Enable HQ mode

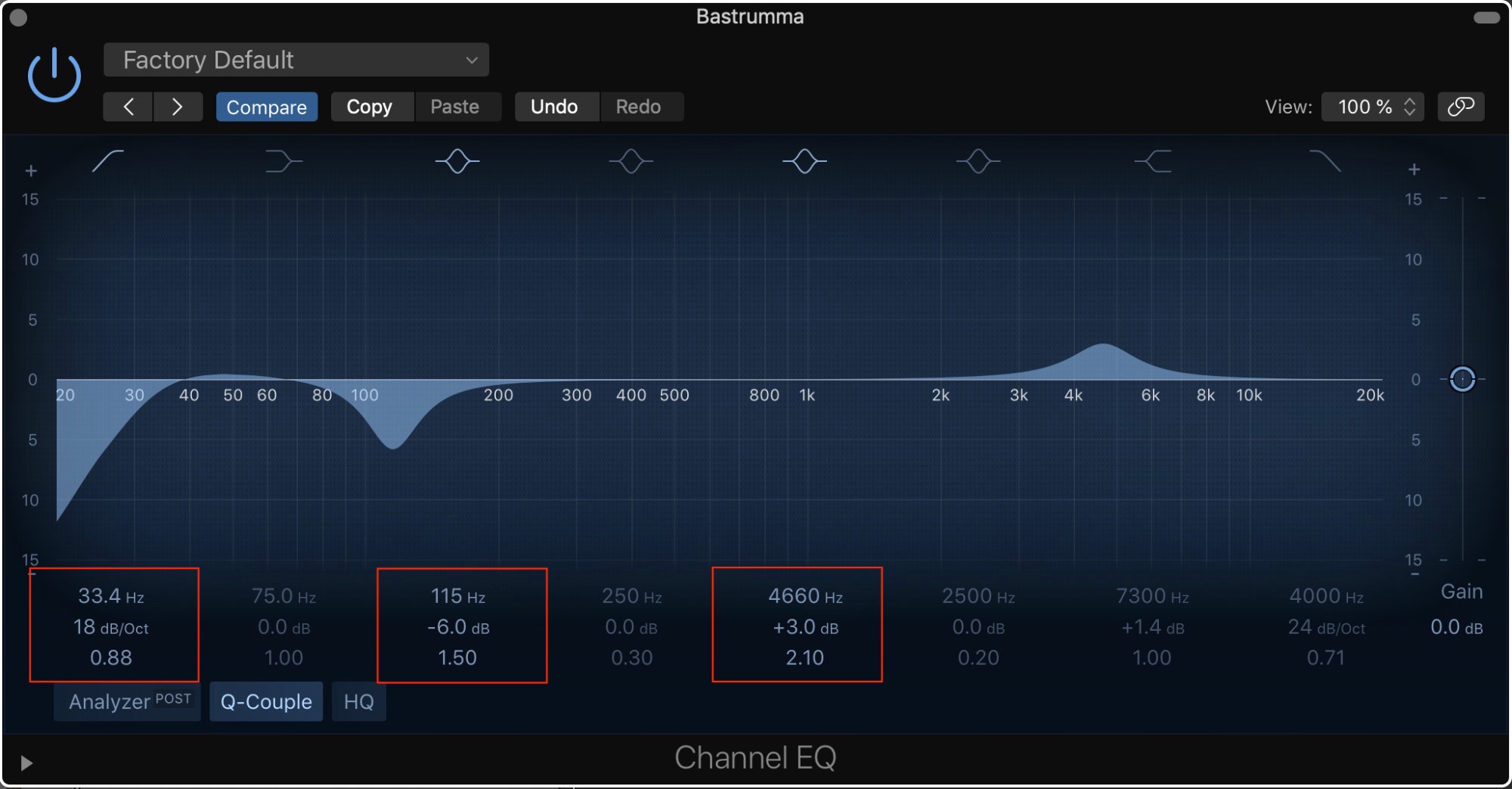358,701
